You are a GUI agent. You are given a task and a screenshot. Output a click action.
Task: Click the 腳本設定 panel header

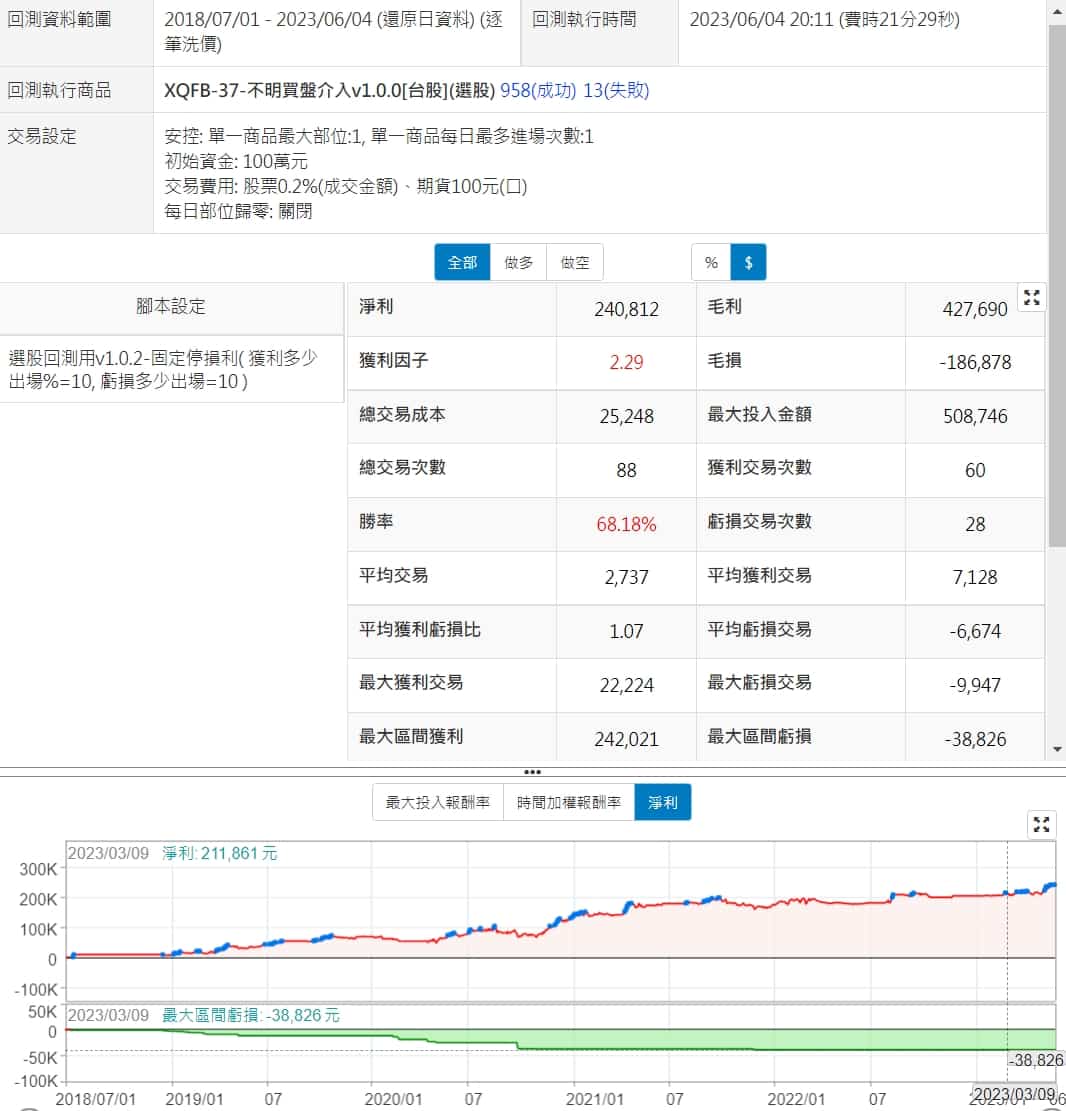(171, 307)
